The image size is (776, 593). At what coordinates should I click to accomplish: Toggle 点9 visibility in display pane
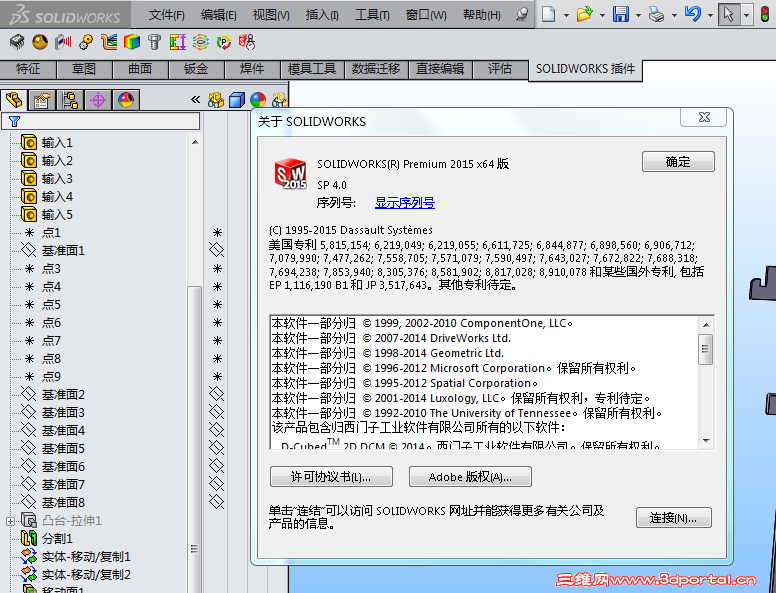tap(217, 377)
